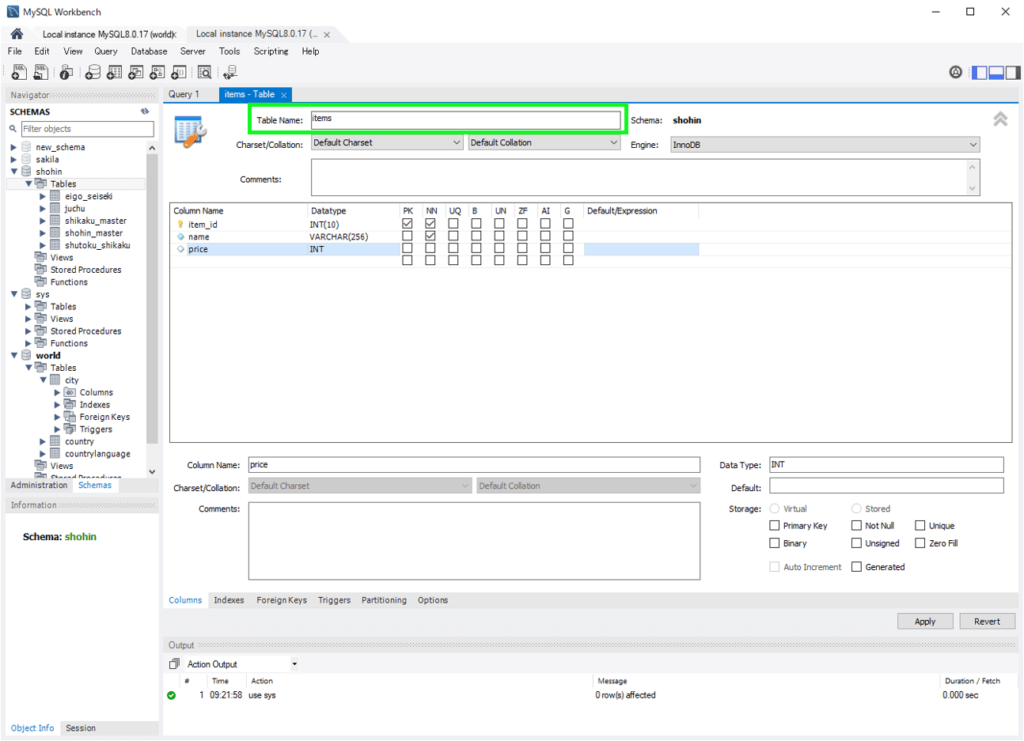
Task: Open the Administration navigator tab
Action: coord(39,485)
